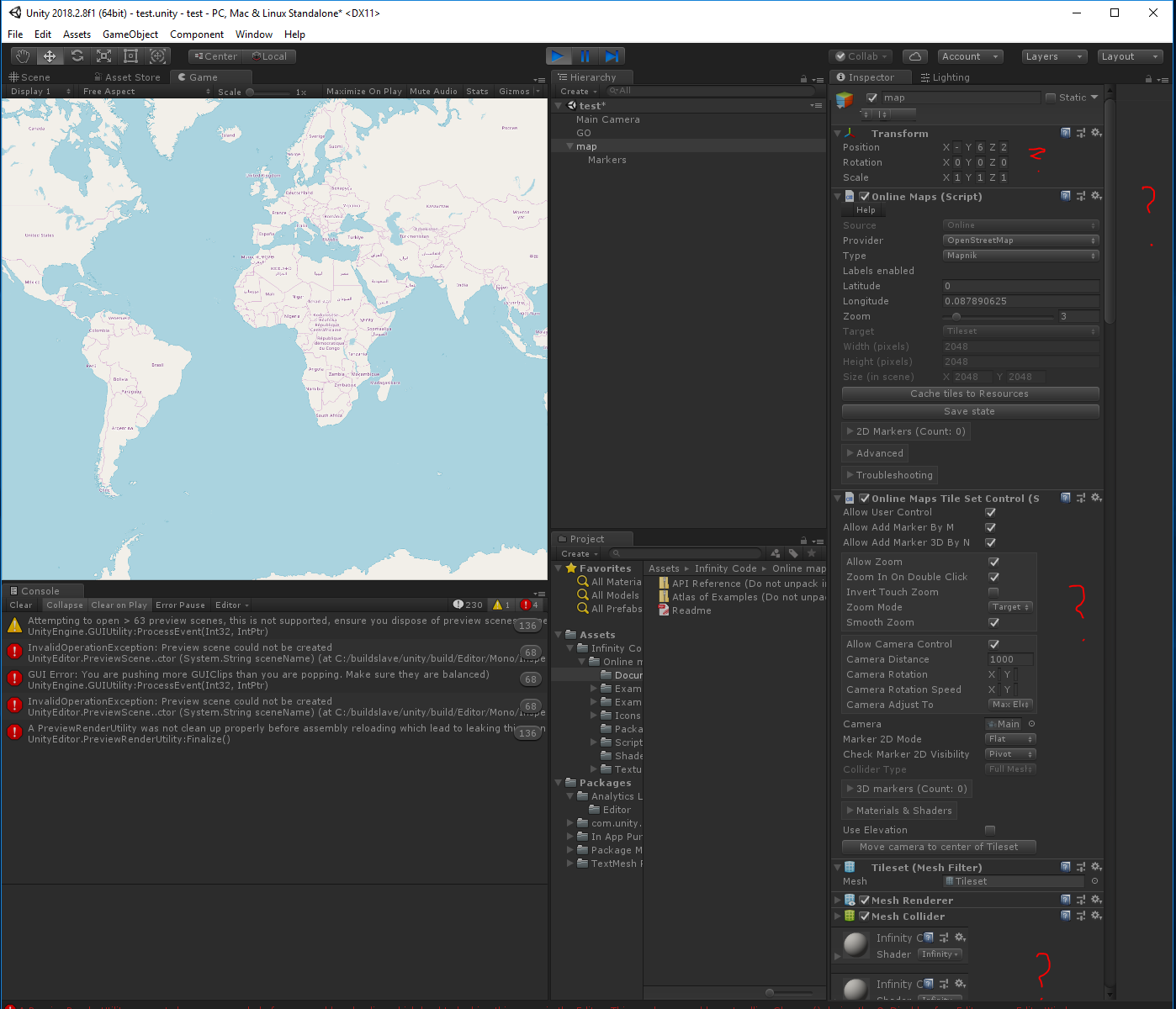Switch to the Scene tab
The image size is (1176, 1009).
point(29,77)
